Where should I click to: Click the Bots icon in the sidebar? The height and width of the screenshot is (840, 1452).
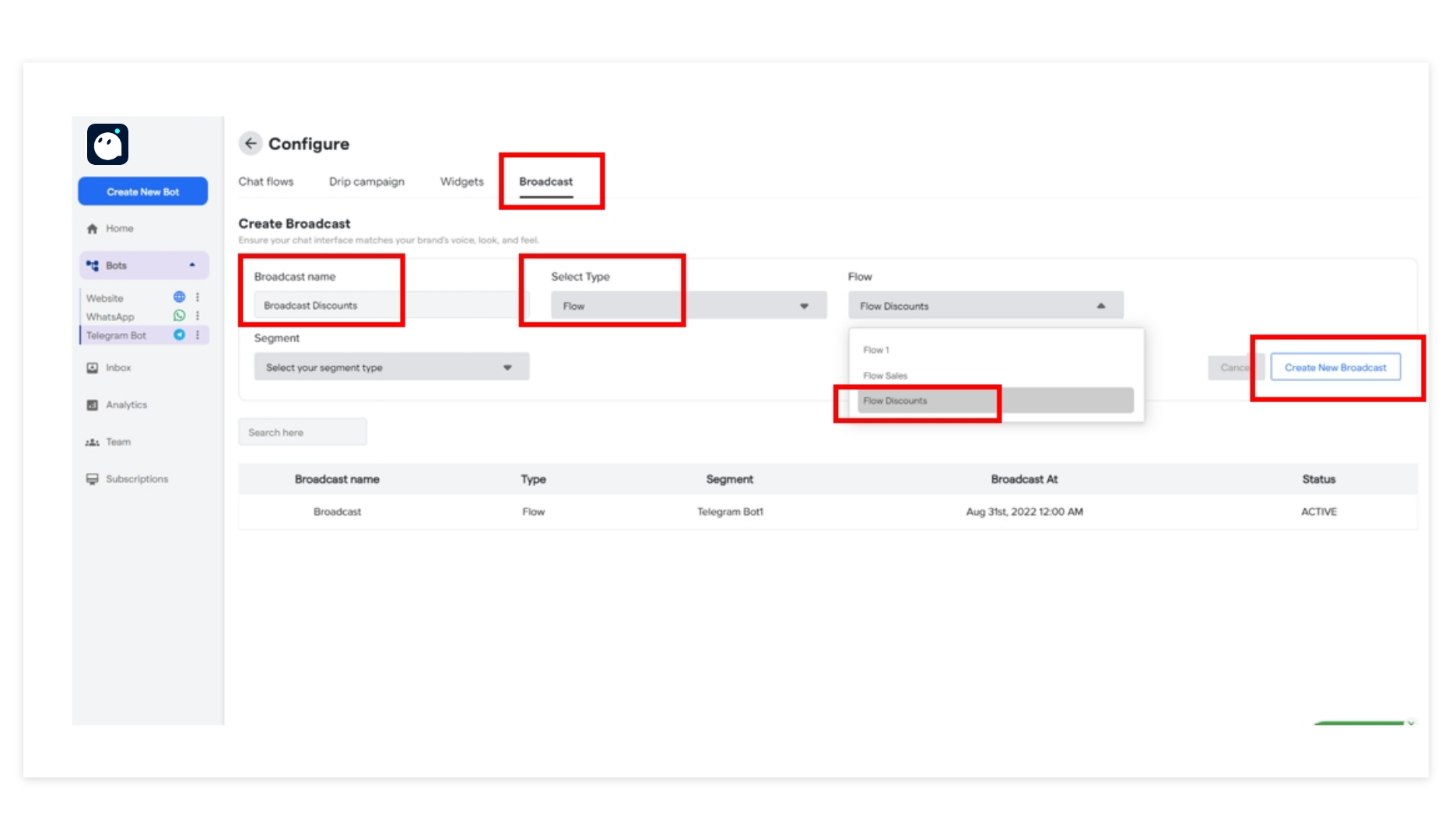click(92, 265)
